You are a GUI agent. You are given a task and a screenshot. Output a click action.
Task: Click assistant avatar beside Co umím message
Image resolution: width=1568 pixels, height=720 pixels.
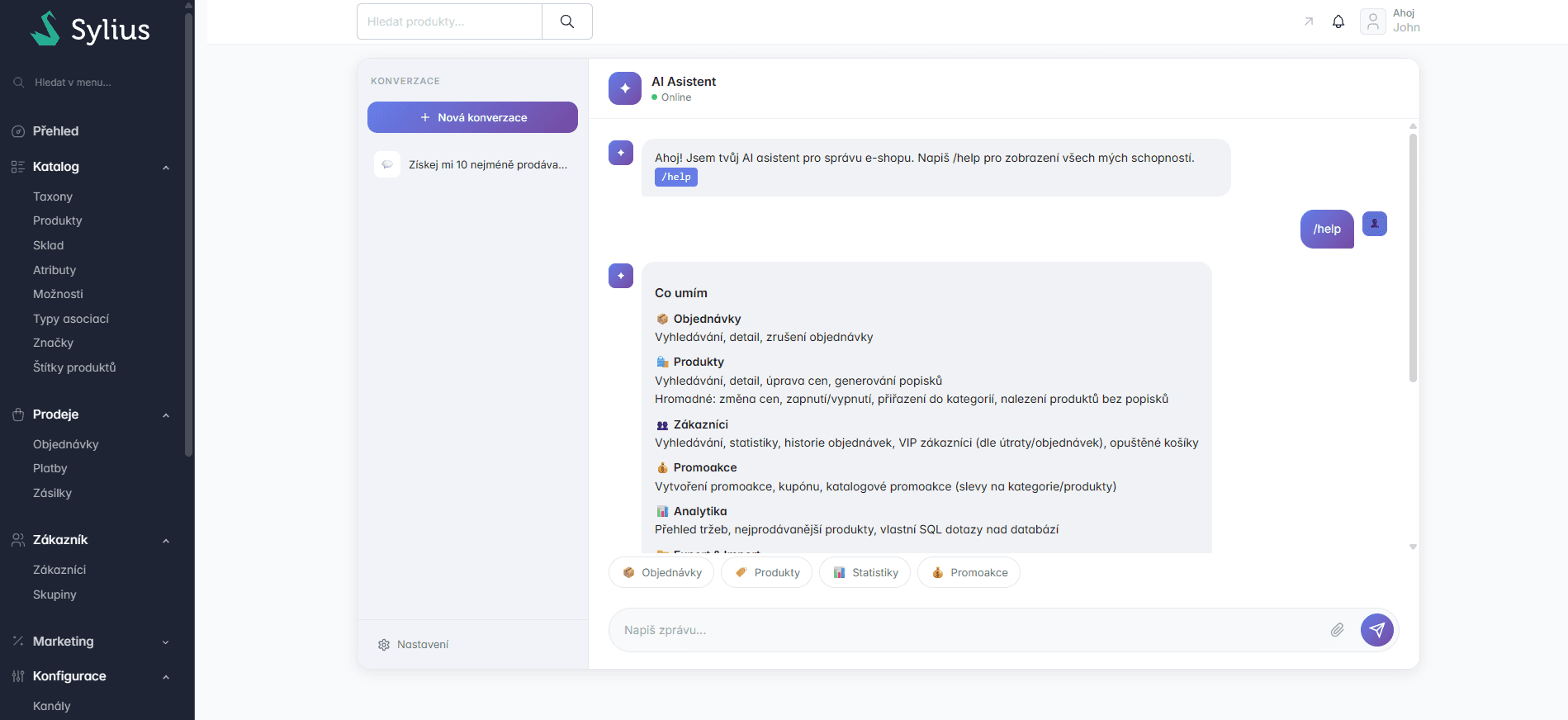coord(621,276)
